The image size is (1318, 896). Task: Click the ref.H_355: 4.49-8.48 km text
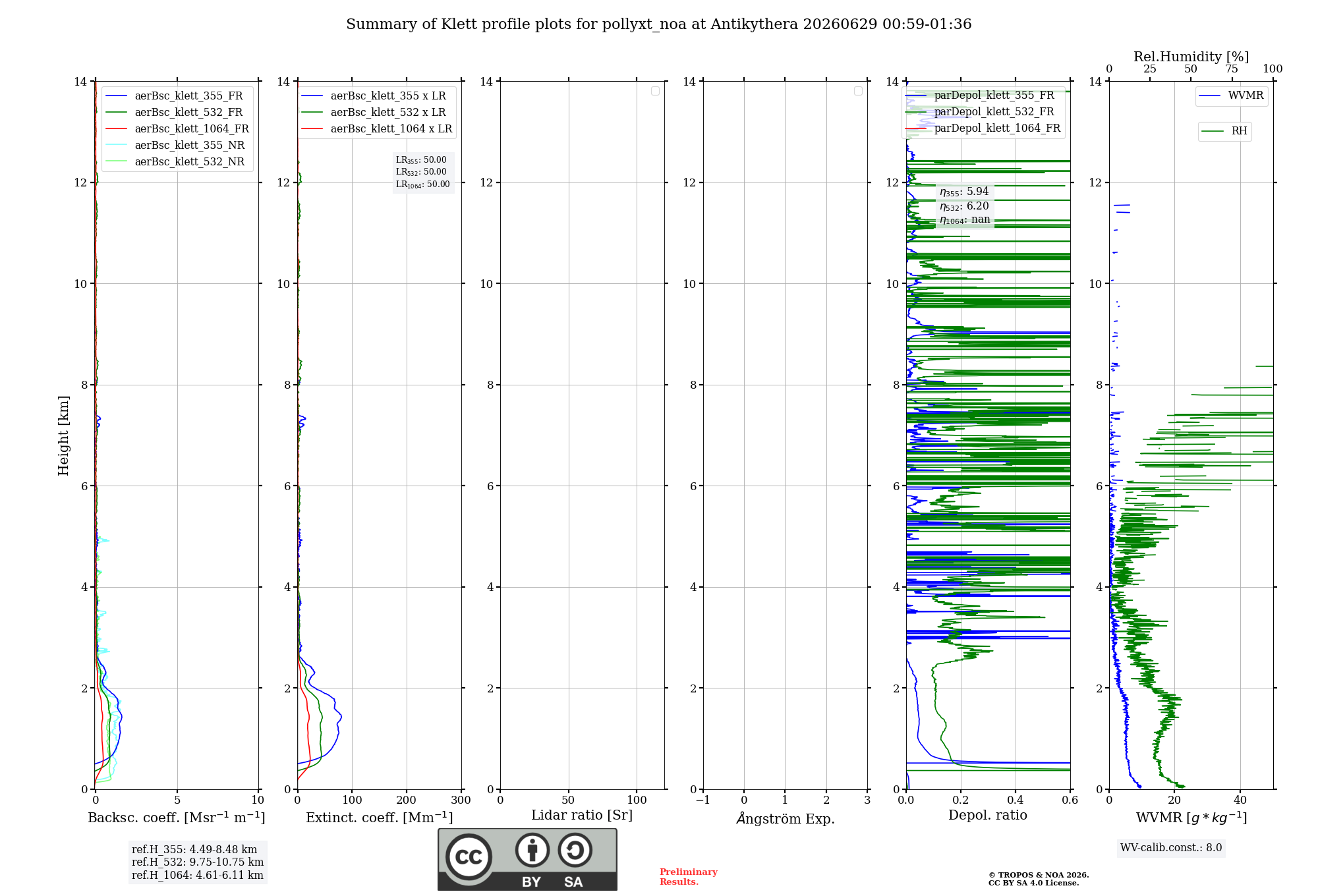[194, 850]
